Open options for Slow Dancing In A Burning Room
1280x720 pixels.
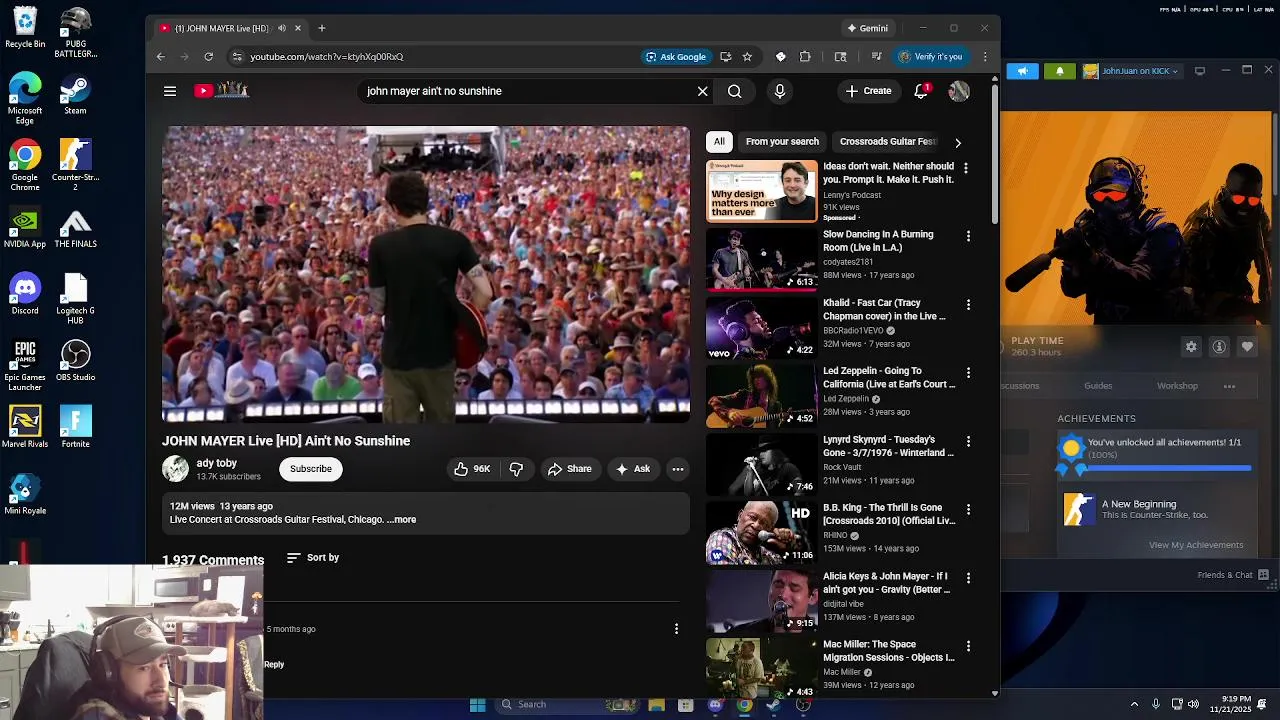(x=968, y=237)
